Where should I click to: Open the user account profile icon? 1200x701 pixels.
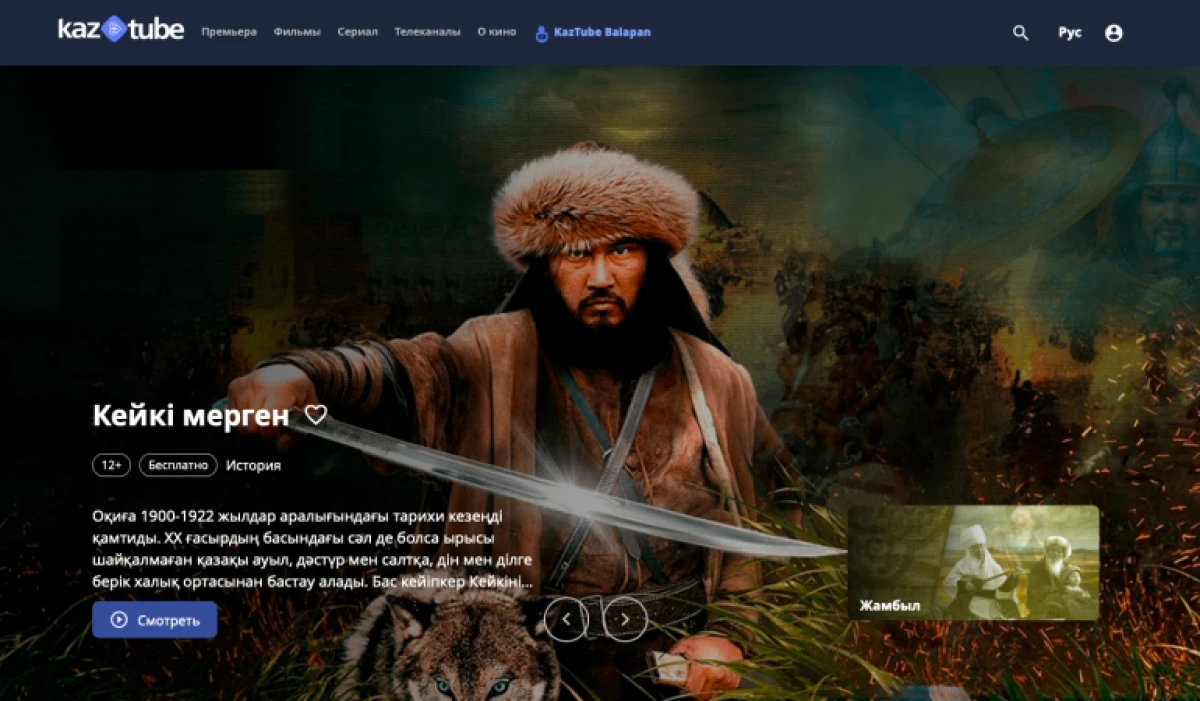pyautogui.click(x=1114, y=33)
